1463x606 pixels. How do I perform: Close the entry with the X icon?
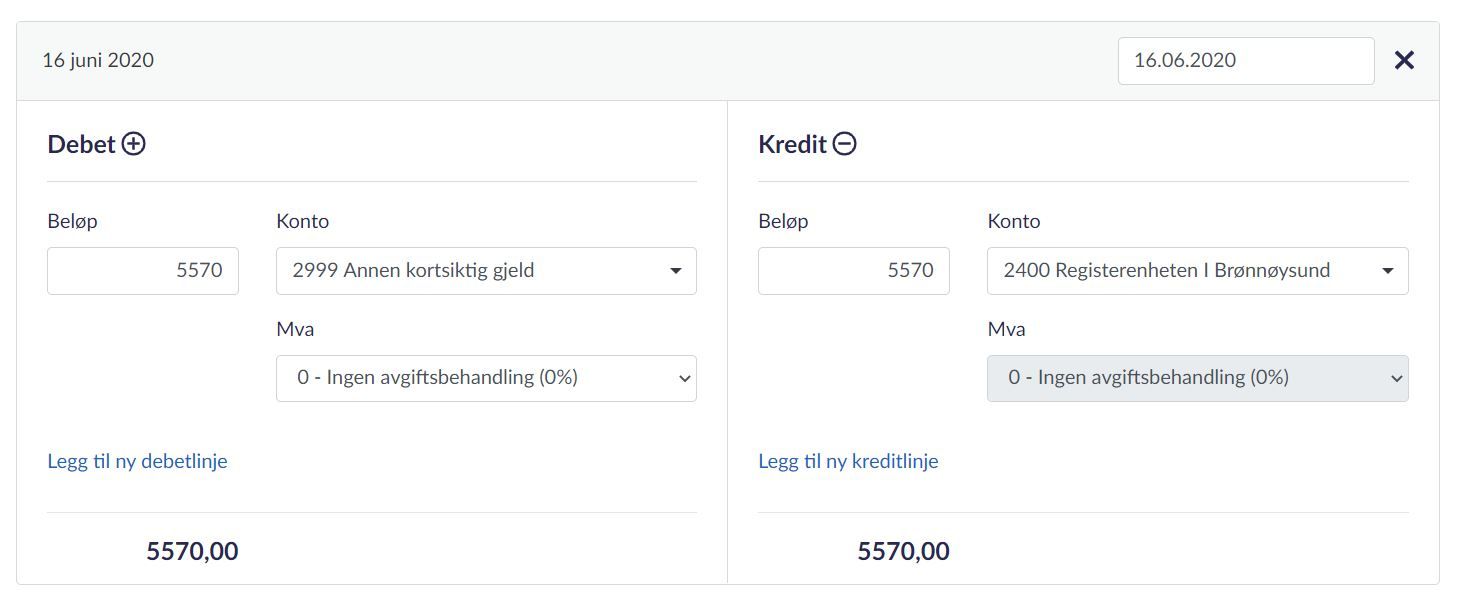click(x=1404, y=61)
